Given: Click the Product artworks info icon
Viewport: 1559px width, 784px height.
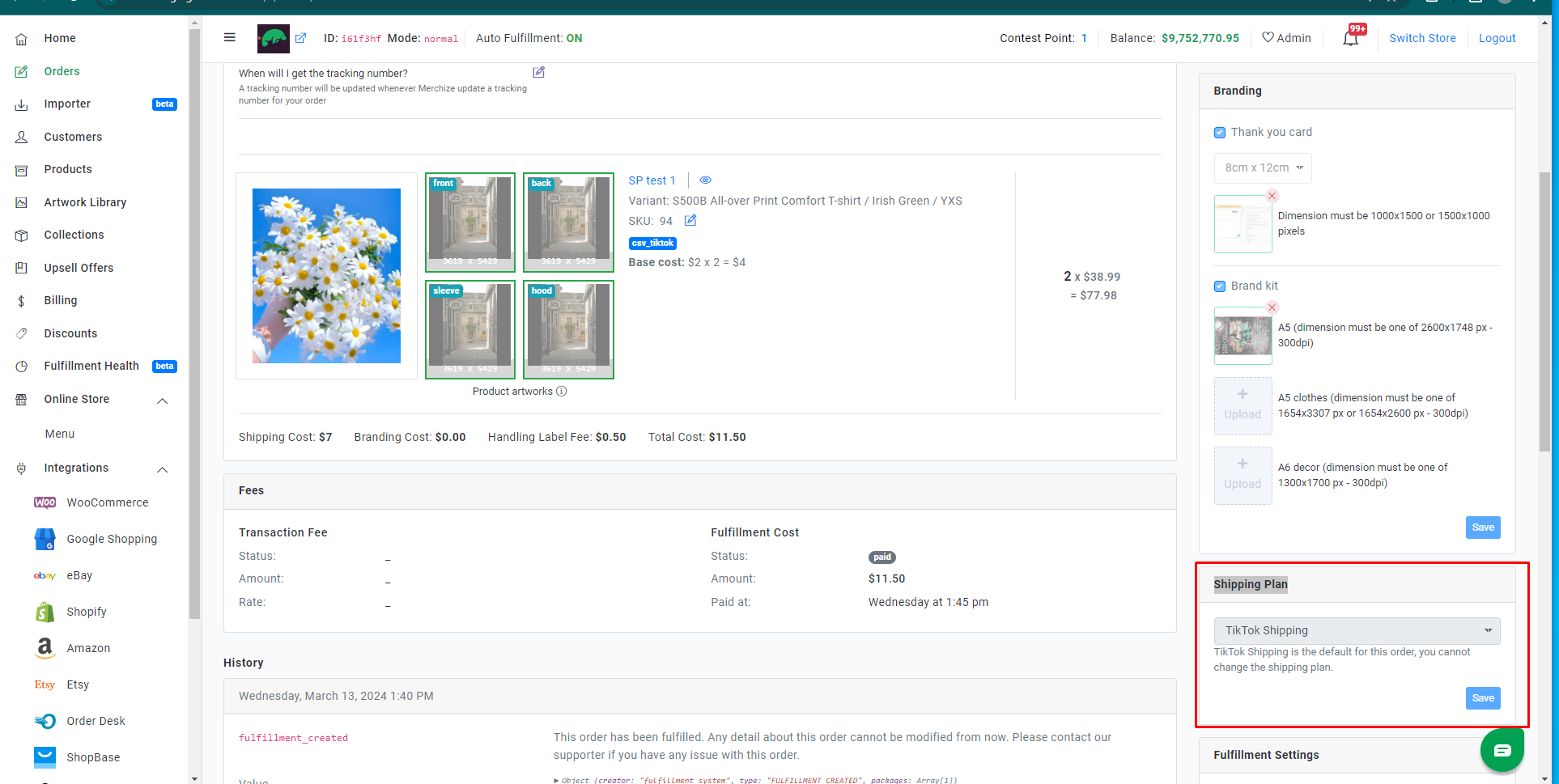Looking at the screenshot, I should tap(562, 391).
